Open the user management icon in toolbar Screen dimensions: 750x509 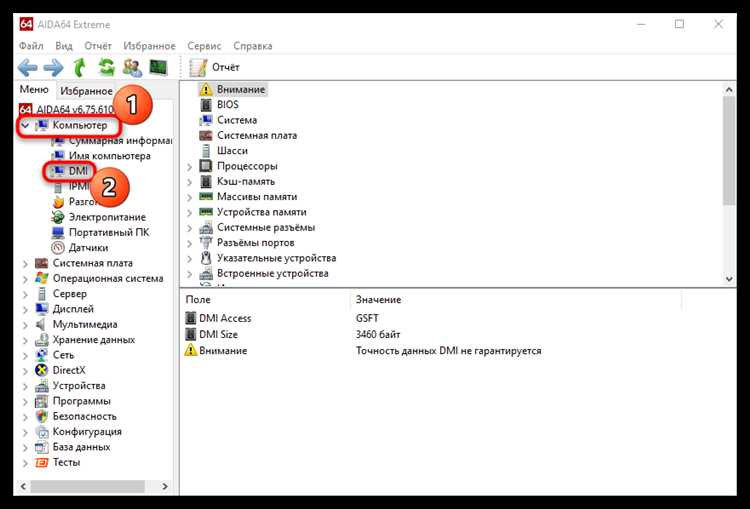[x=132, y=67]
